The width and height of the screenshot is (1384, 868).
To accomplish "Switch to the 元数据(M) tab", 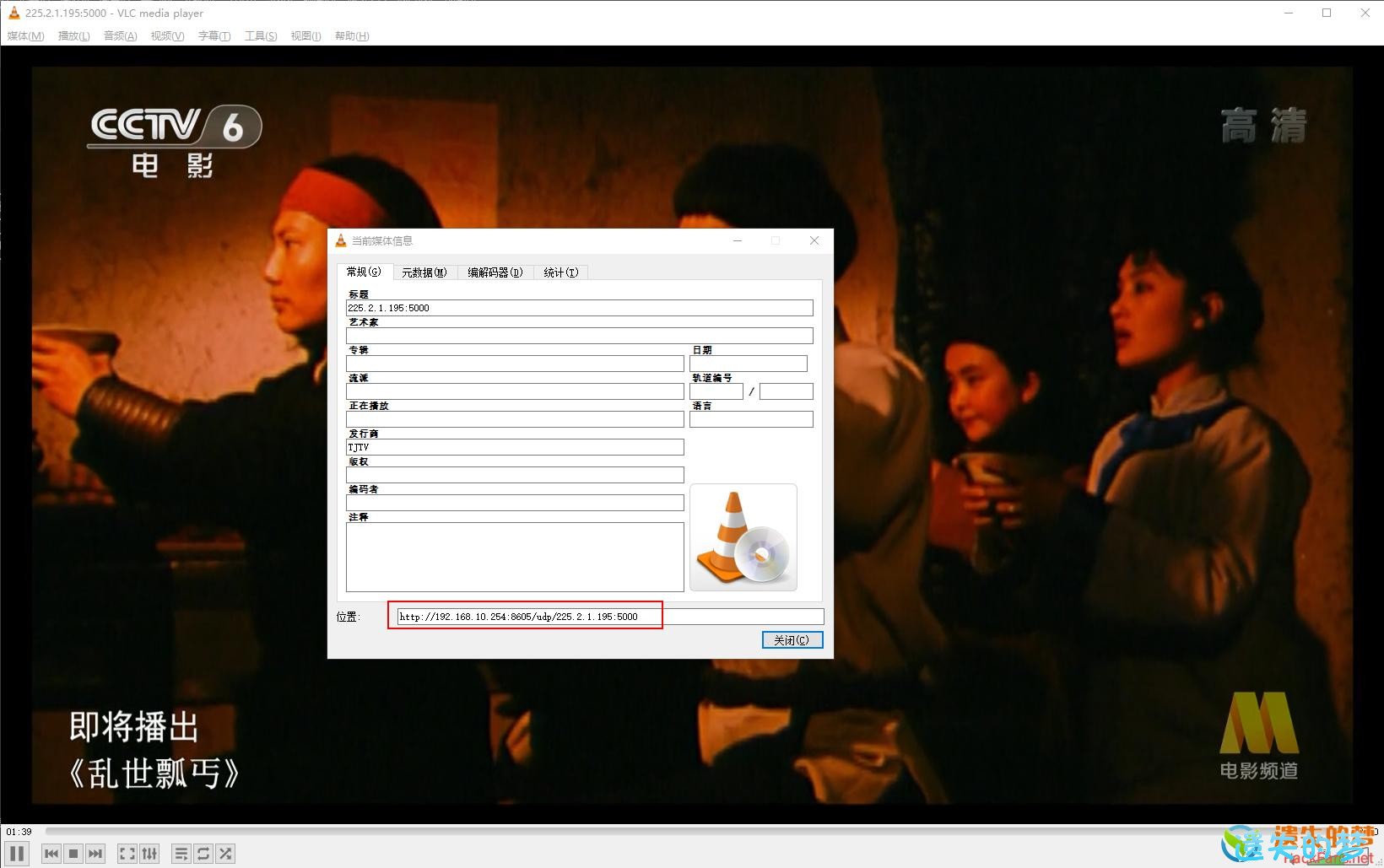I will (x=424, y=272).
